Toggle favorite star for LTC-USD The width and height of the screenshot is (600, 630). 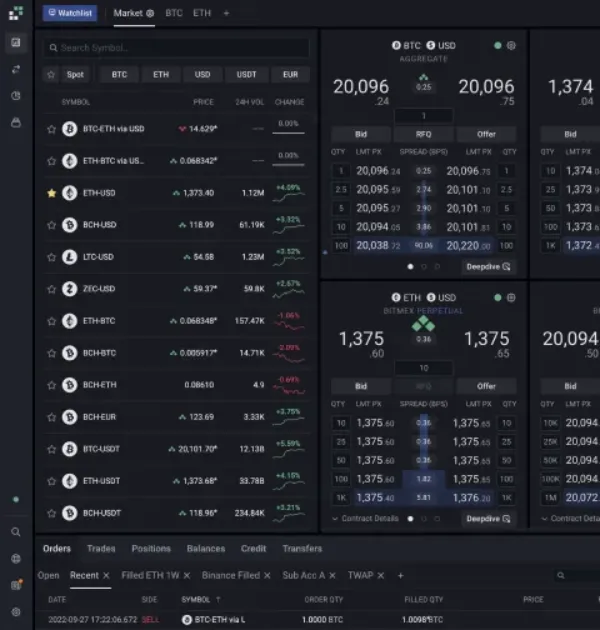click(51, 257)
